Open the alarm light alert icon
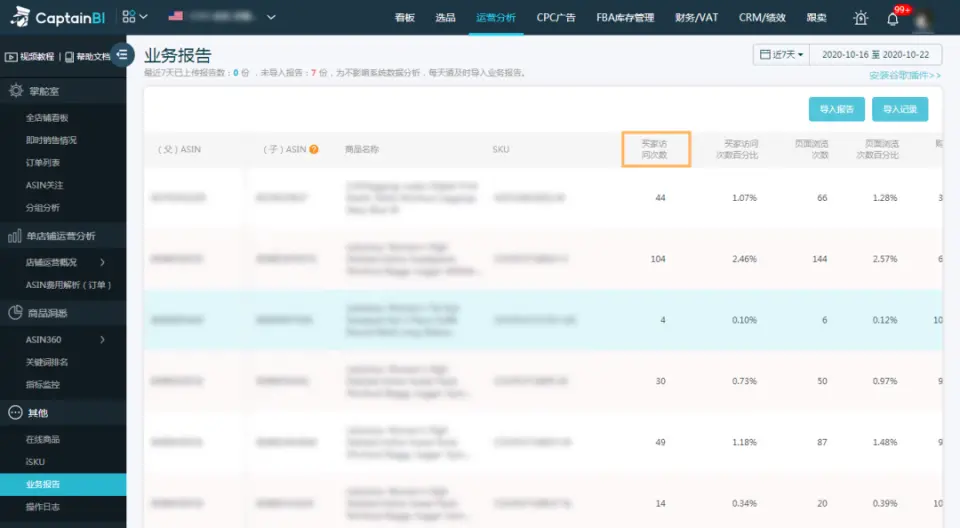The image size is (960, 528). 860,18
